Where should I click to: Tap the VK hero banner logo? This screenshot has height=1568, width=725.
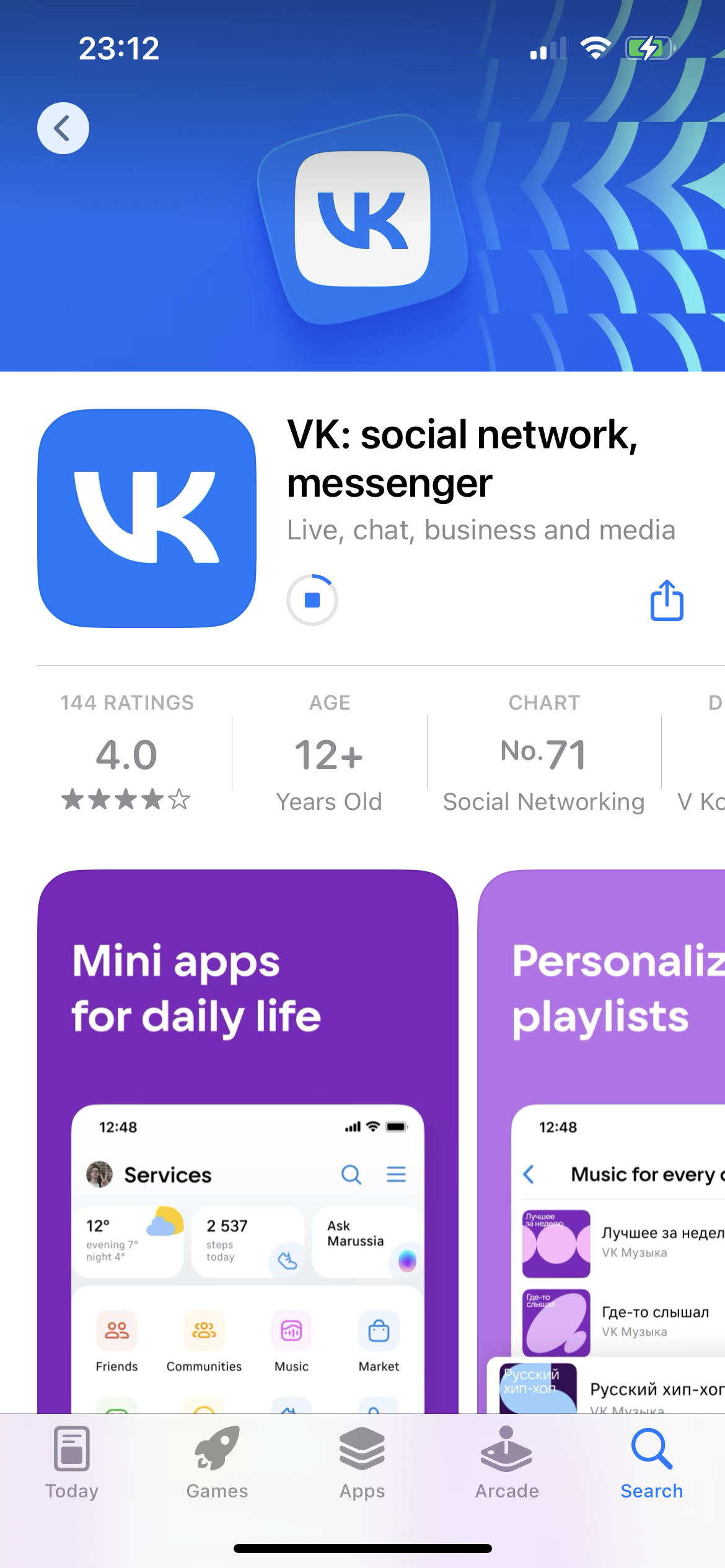click(362, 219)
